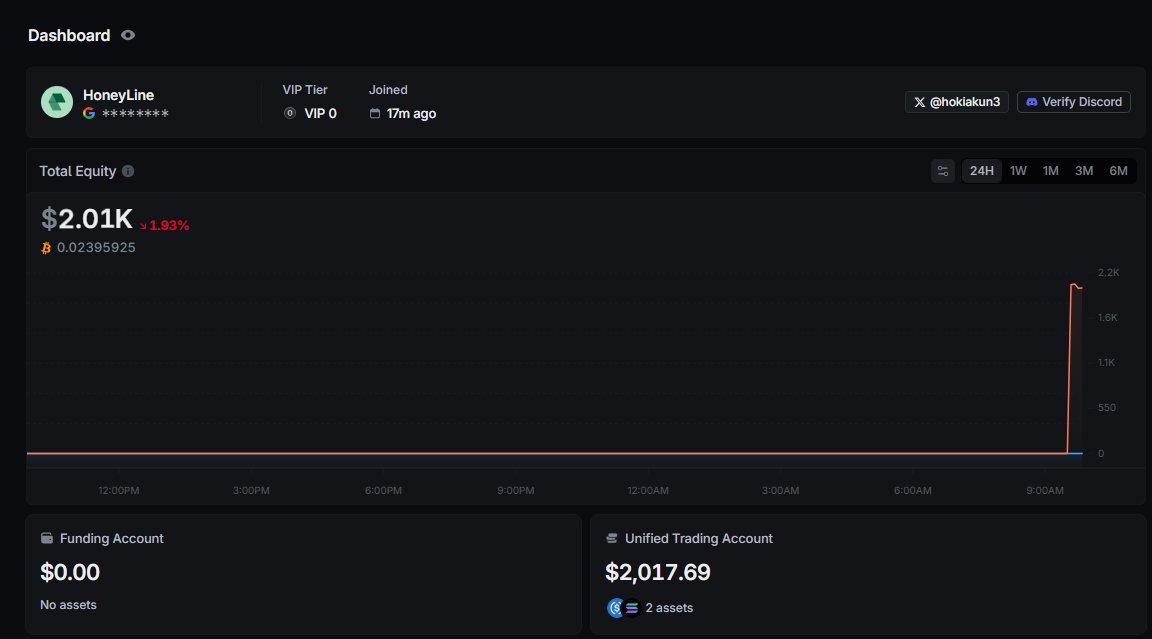Switch chart range to 3M
This screenshot has height=639, width=1152.
1084,171
